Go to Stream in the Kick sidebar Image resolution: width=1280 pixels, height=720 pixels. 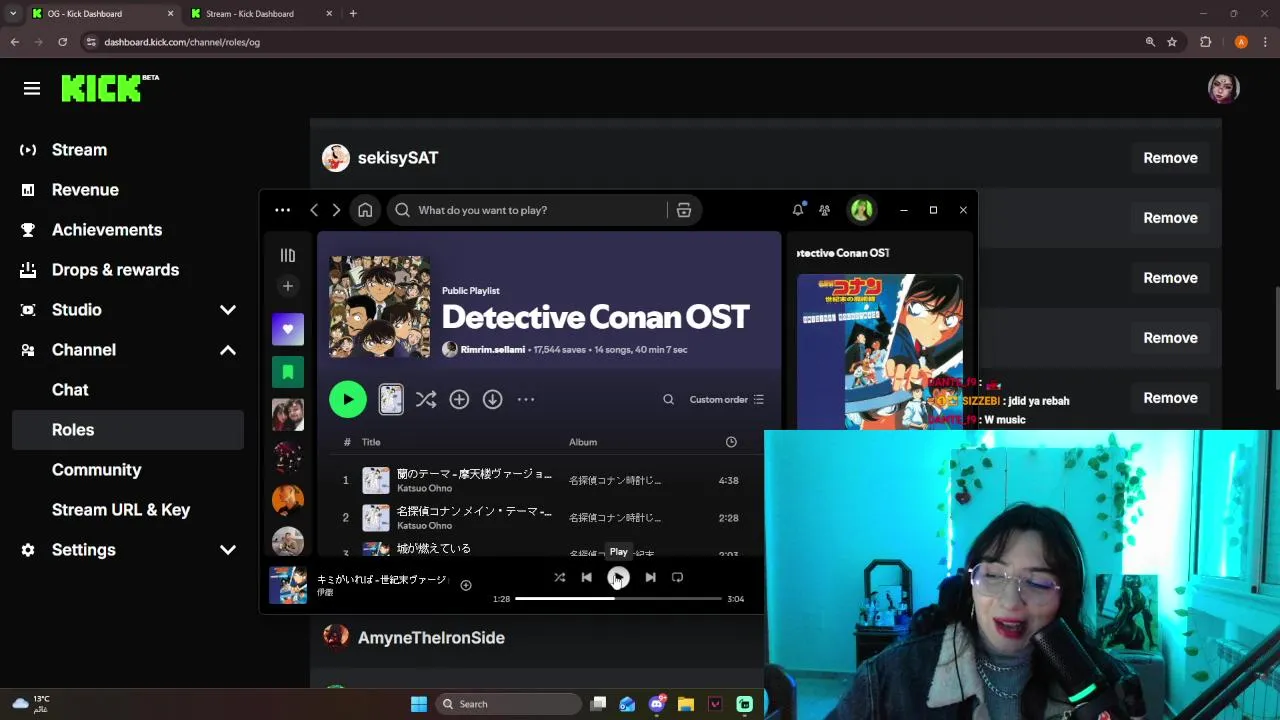(79, 150)
